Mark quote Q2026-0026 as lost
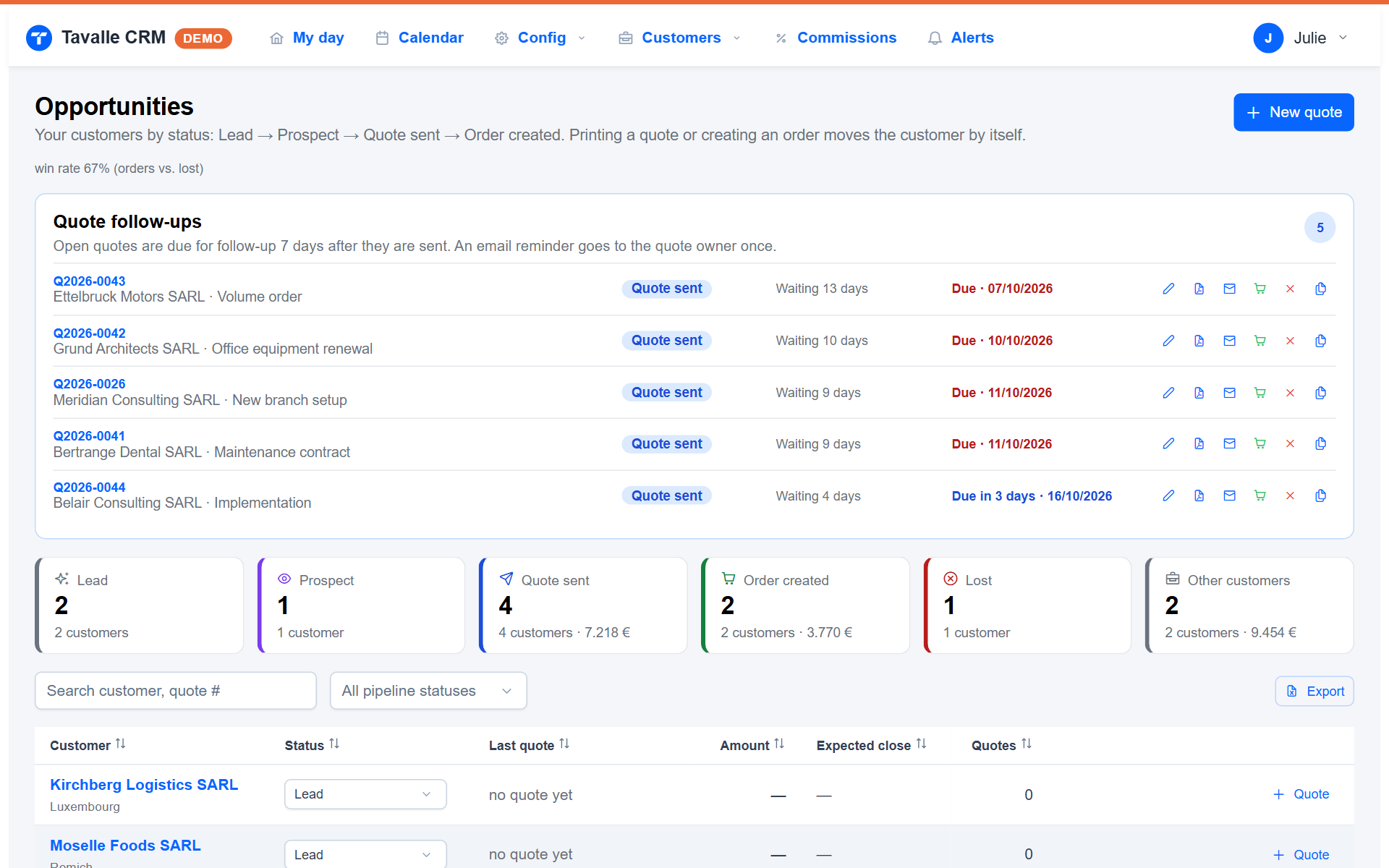This screenshot has height=868, width=1389. 1290,393
